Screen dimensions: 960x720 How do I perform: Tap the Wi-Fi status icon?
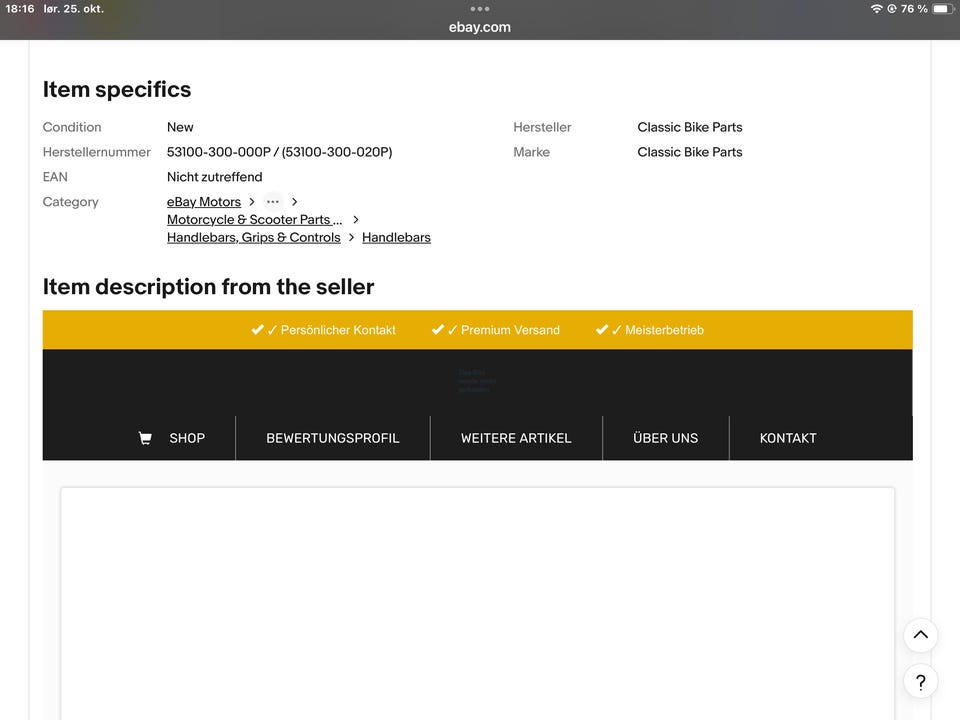click(876, 9)
